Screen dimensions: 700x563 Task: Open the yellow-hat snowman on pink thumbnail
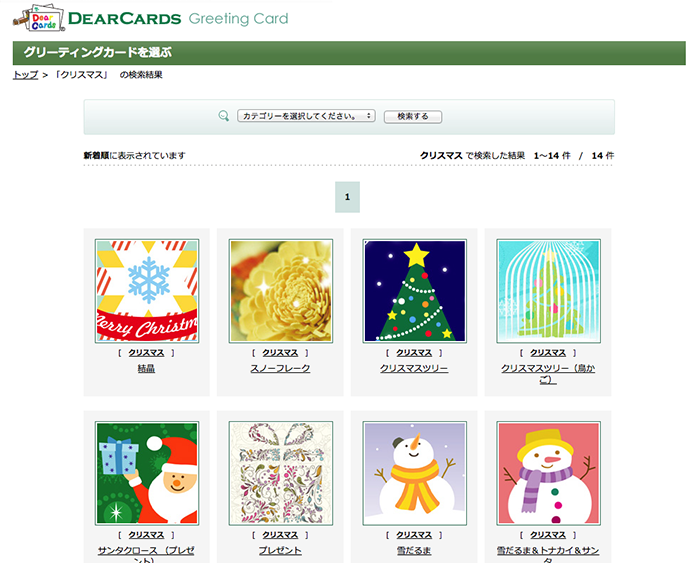pos(549,473)
